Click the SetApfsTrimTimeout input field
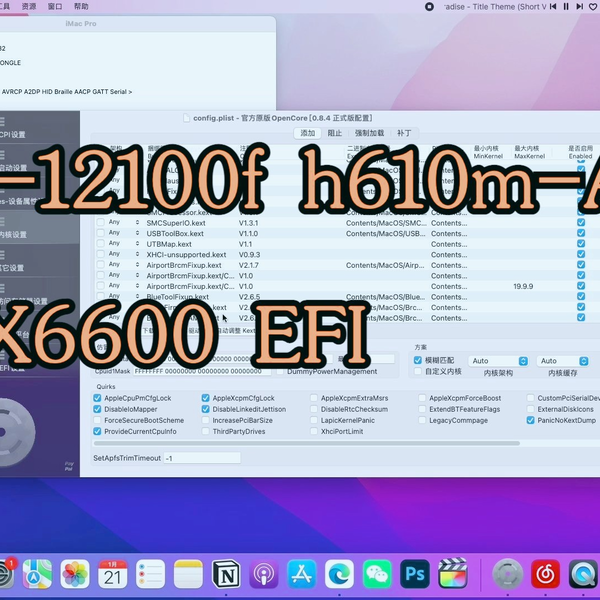The height and width of the screenshot is (600, 600). pos(202,458)
